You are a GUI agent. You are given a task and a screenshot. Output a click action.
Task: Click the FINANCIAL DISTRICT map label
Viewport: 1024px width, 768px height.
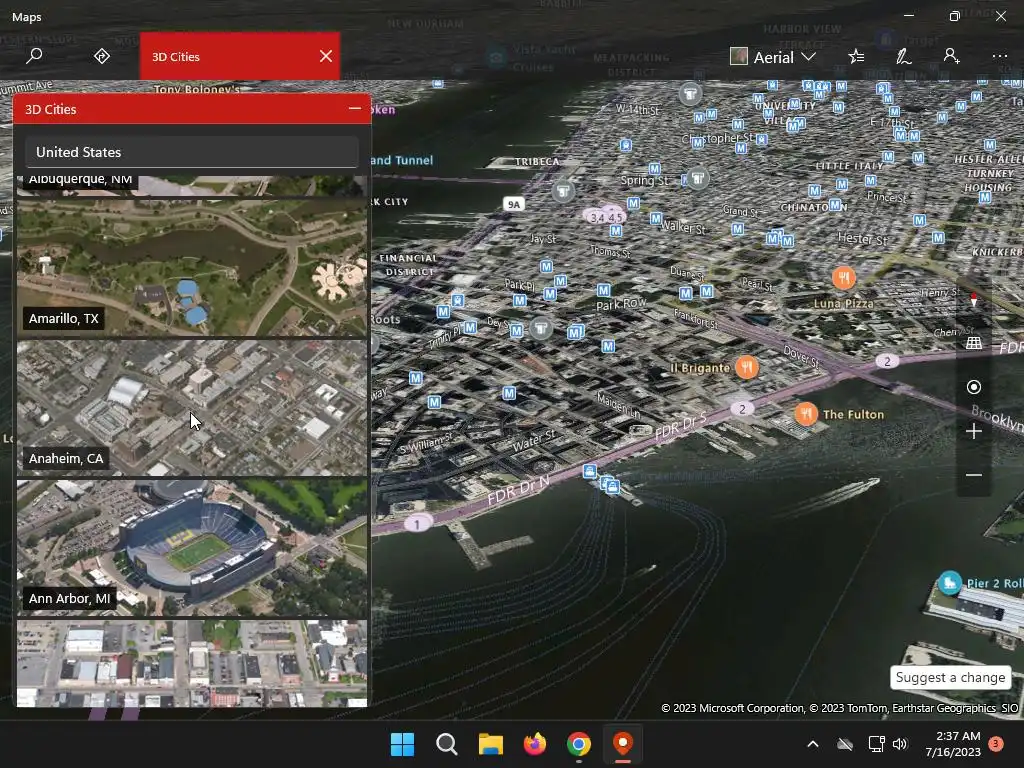click(409, 264)
